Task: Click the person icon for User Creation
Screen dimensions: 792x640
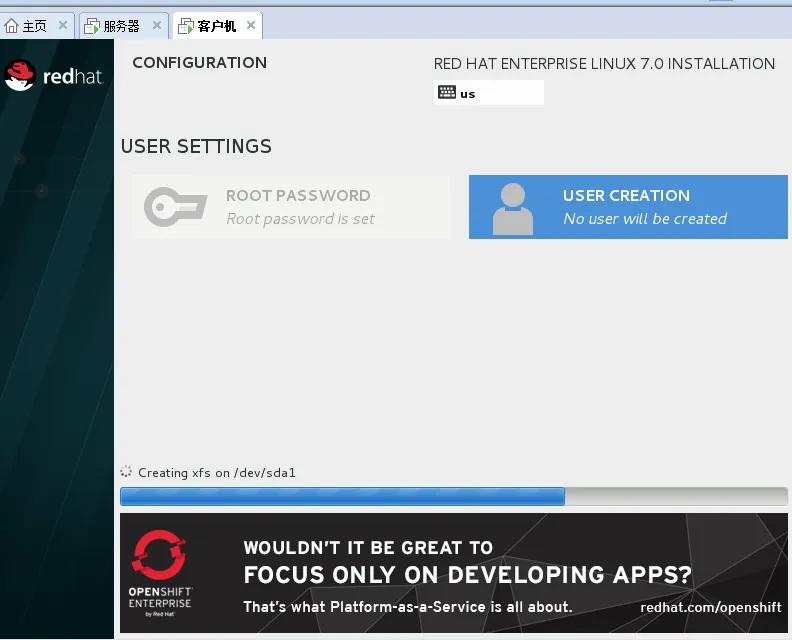Action: pos(513,209)
